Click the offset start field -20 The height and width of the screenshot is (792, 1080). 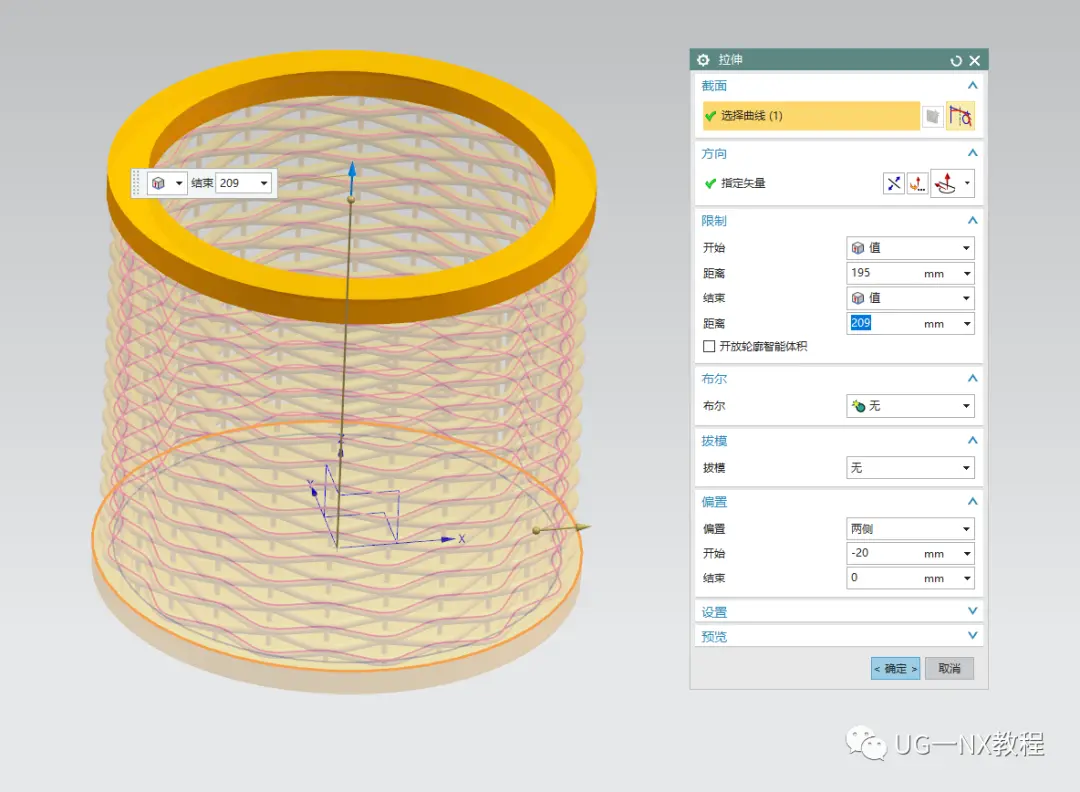point(885,553)
